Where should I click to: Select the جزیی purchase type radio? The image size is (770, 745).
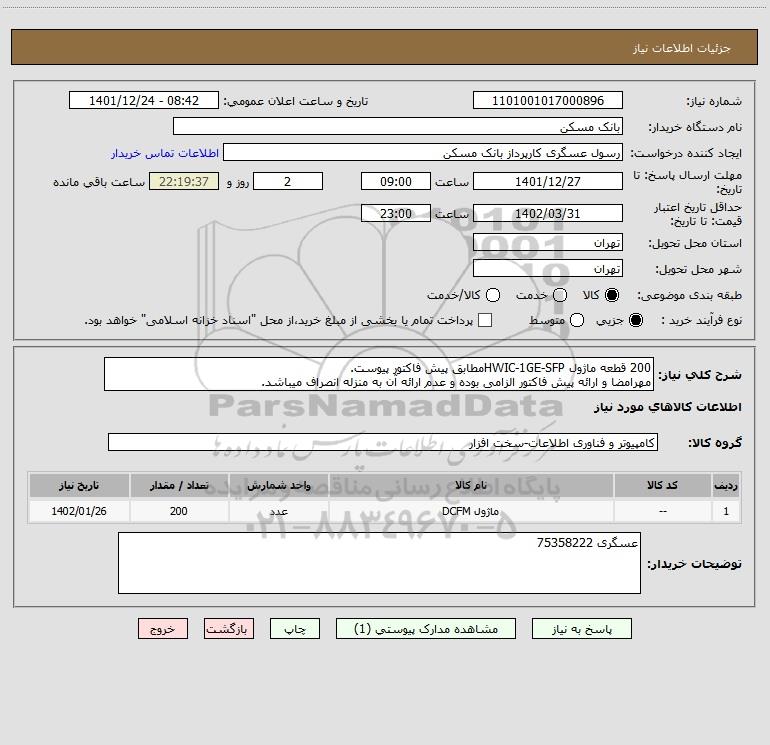[636, 320]
